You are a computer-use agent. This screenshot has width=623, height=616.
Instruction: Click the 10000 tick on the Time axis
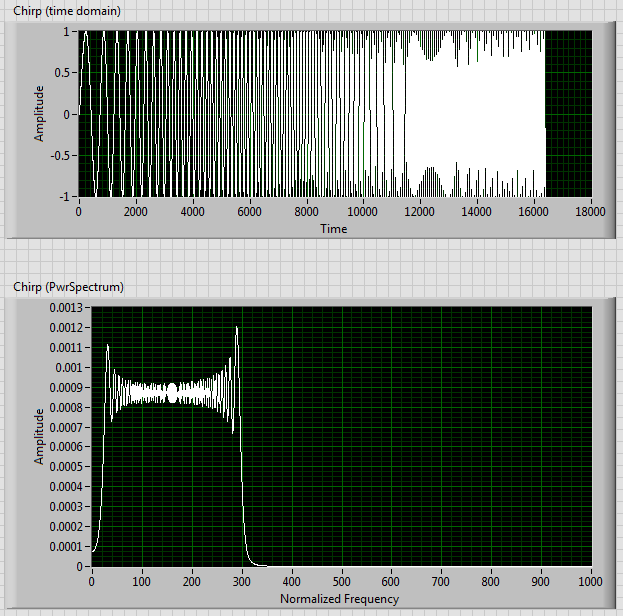pyautogui.click(x=362, y=211)
